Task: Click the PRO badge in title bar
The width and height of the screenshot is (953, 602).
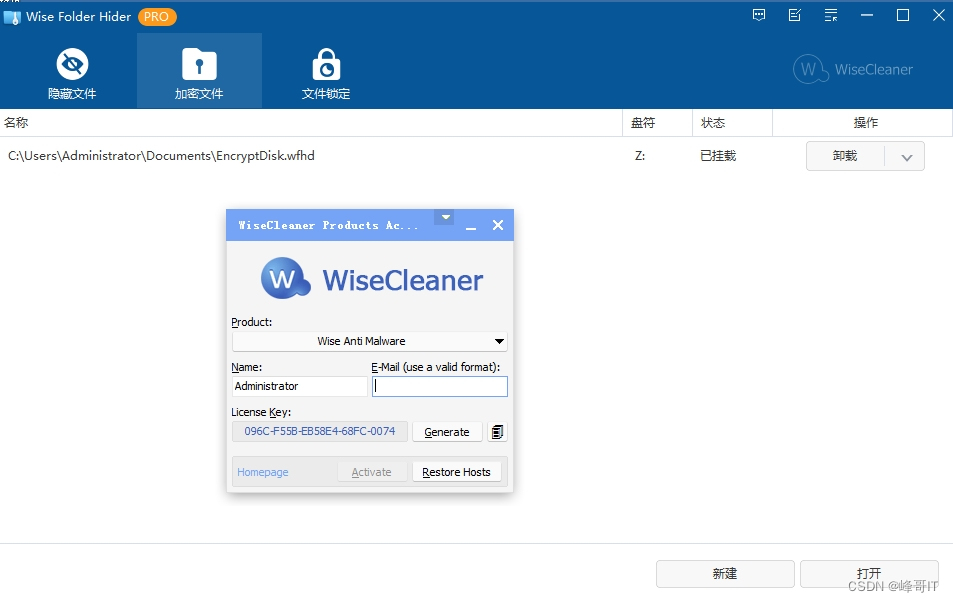Action: tap(157, 16)
